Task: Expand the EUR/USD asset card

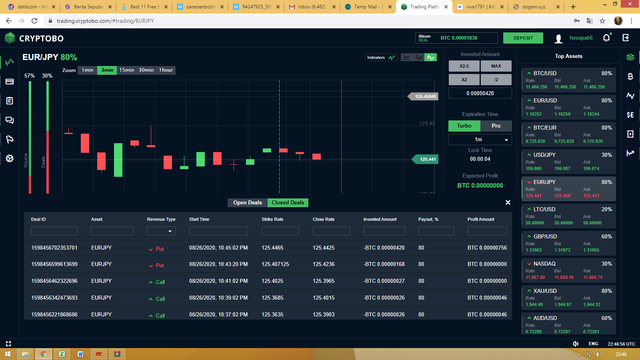Action: pyautogui.click(x=568, y=107)
